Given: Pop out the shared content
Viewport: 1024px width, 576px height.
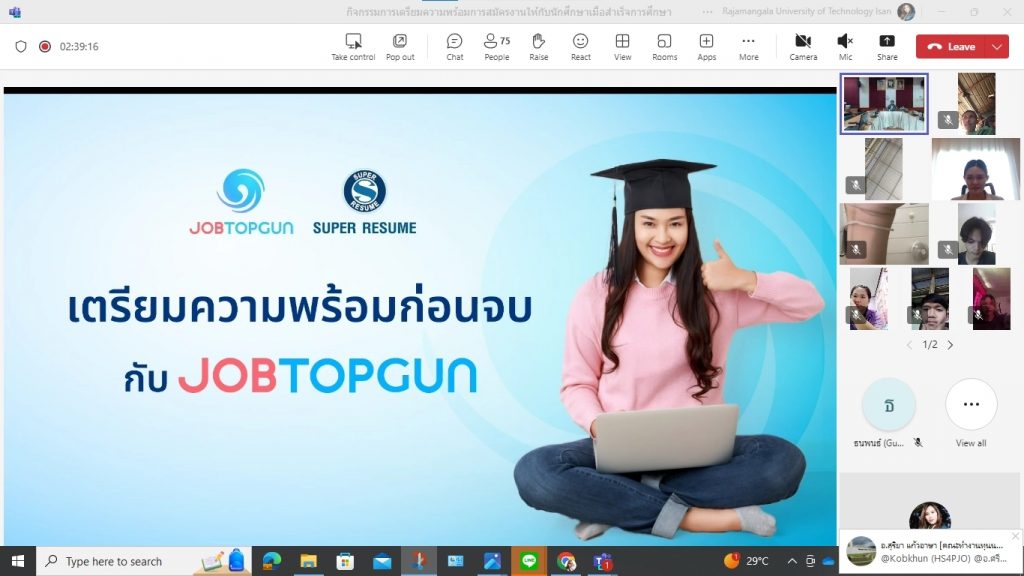Looking at the screenshot, I should pos(400,46).
